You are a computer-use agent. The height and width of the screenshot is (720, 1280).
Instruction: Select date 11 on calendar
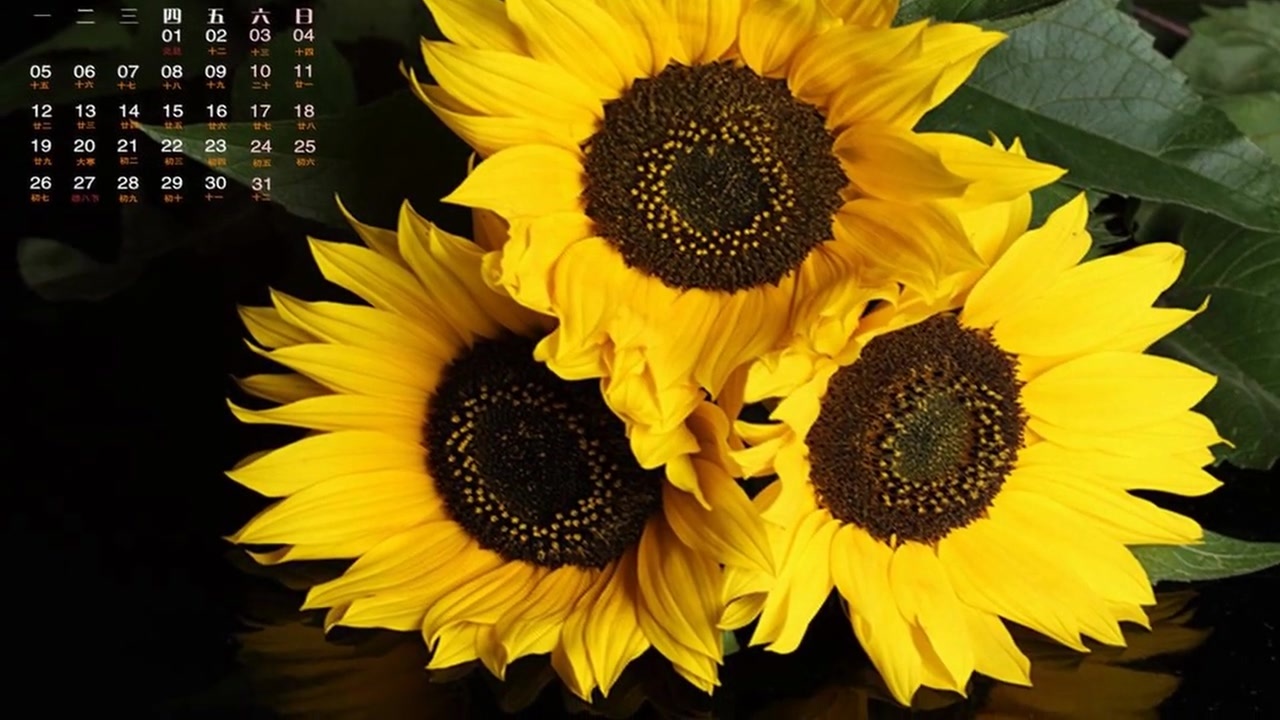(304, 72)
